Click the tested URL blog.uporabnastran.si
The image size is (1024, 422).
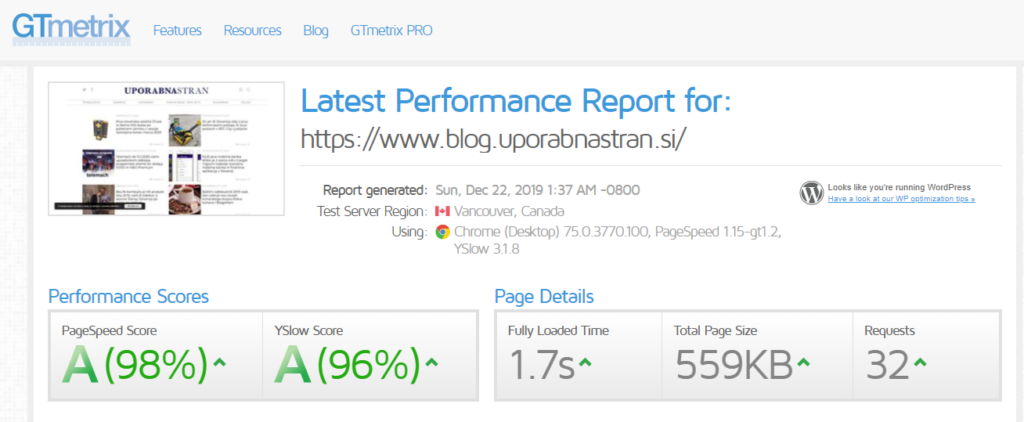pos(493,139)
